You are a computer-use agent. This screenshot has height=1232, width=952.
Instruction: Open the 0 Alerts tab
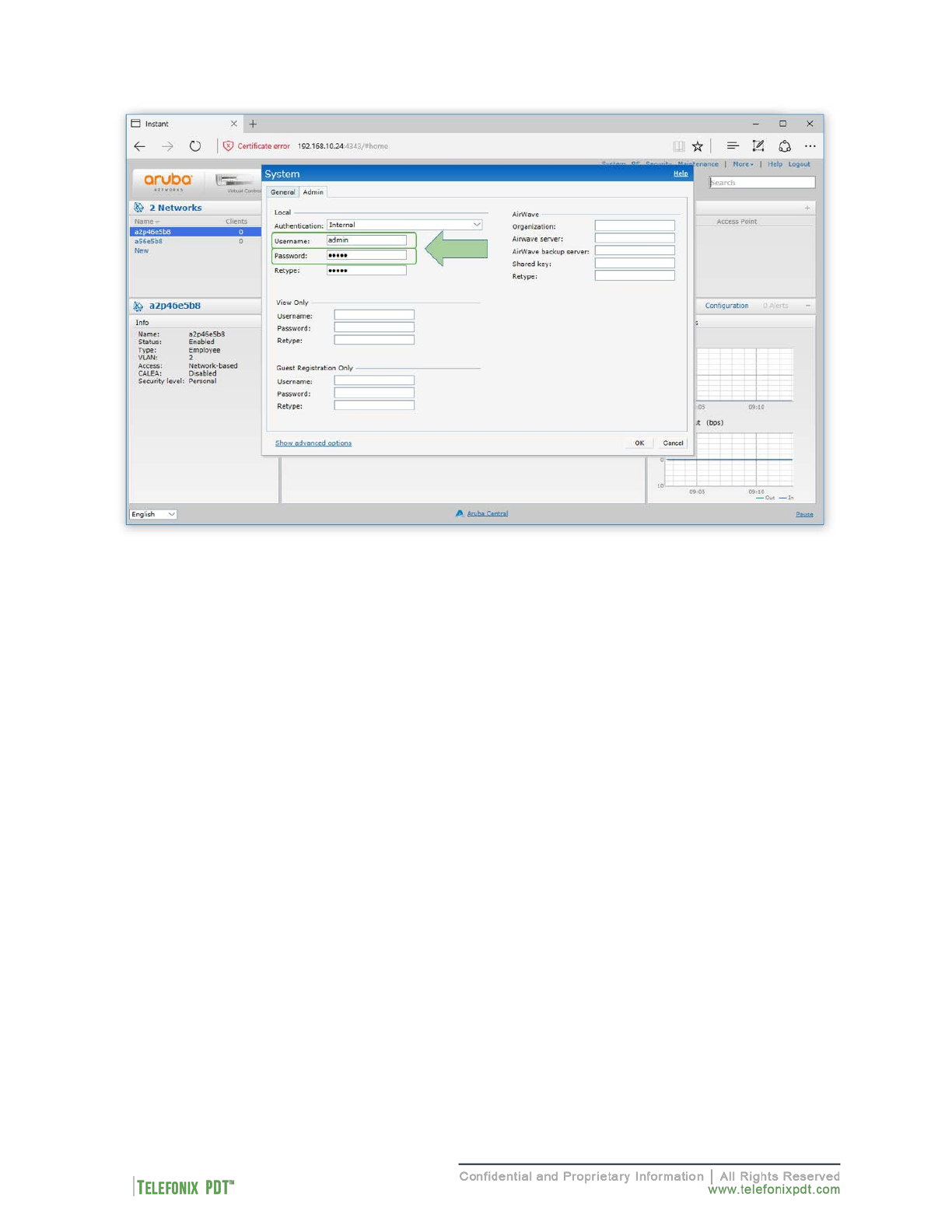tap(775, 306)
